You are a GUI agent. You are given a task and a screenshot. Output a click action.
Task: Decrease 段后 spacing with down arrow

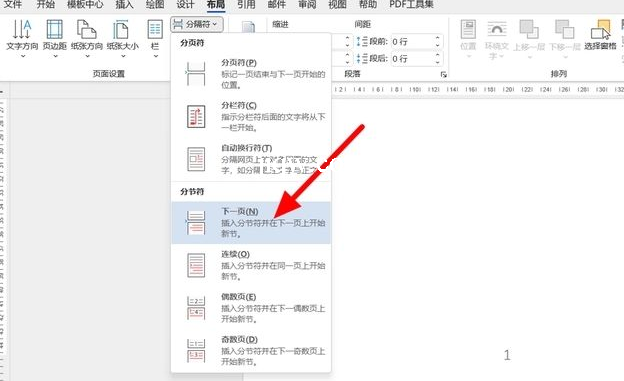(x=438, y=63)
